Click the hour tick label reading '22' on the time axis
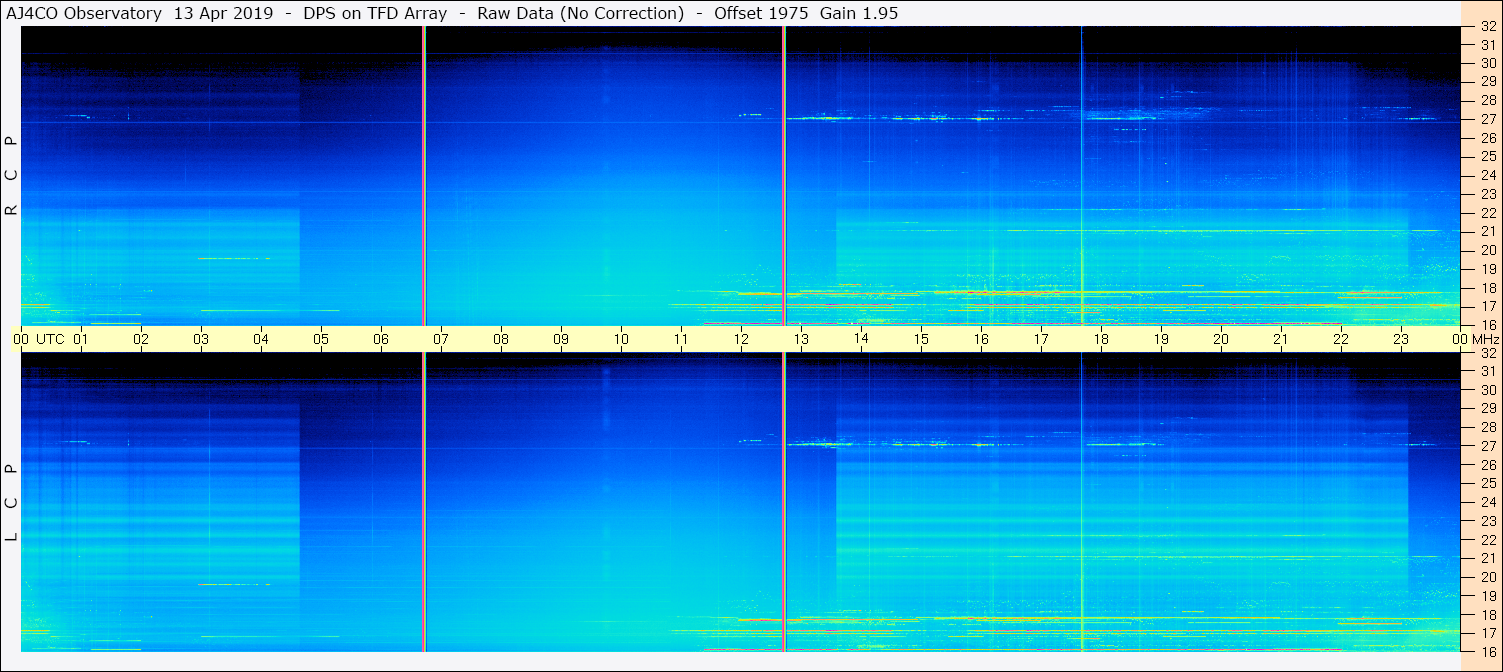Image resolution: width=1503 pixels, height=672 pixels. pos(1341,339)
